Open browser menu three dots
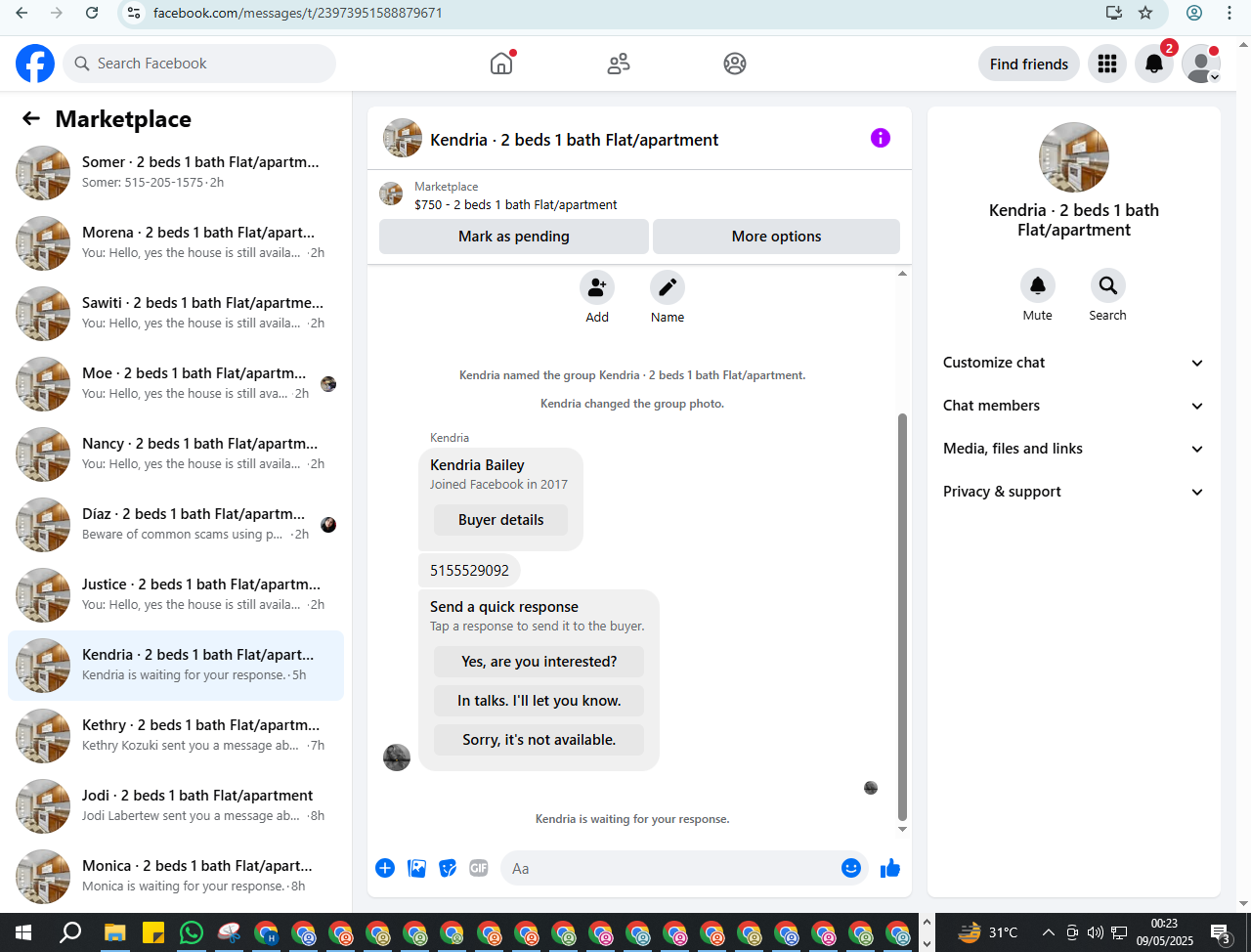Image resolution: width=1251 pixels, height=952 pixels. [x=1229, y=13]
